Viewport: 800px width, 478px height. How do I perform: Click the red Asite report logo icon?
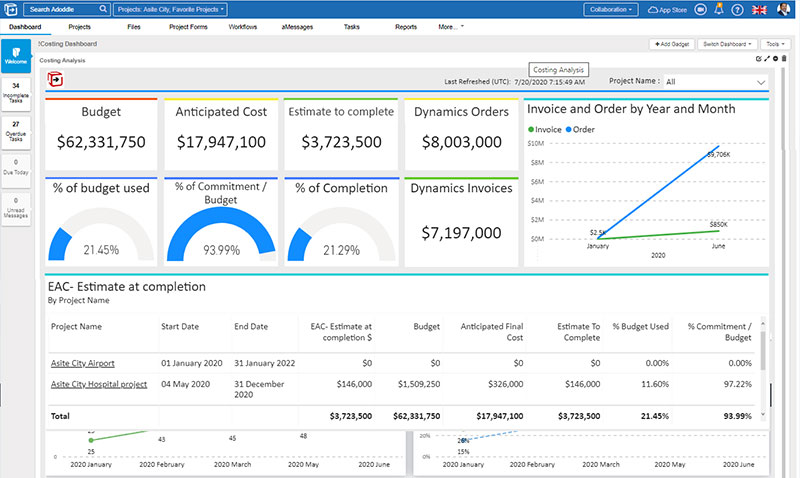tap(55, 80)
